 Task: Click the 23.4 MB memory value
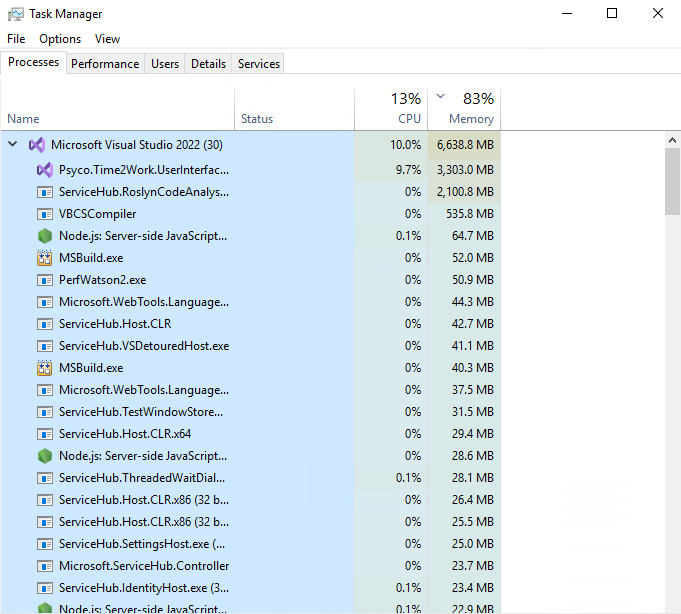tap(473, 588)
